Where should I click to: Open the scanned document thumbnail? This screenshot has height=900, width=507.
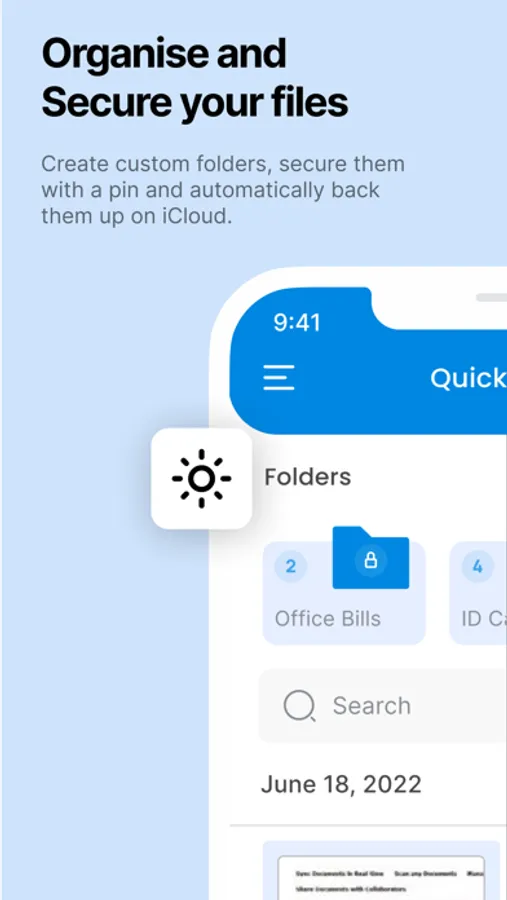click(x=385, y=871)
